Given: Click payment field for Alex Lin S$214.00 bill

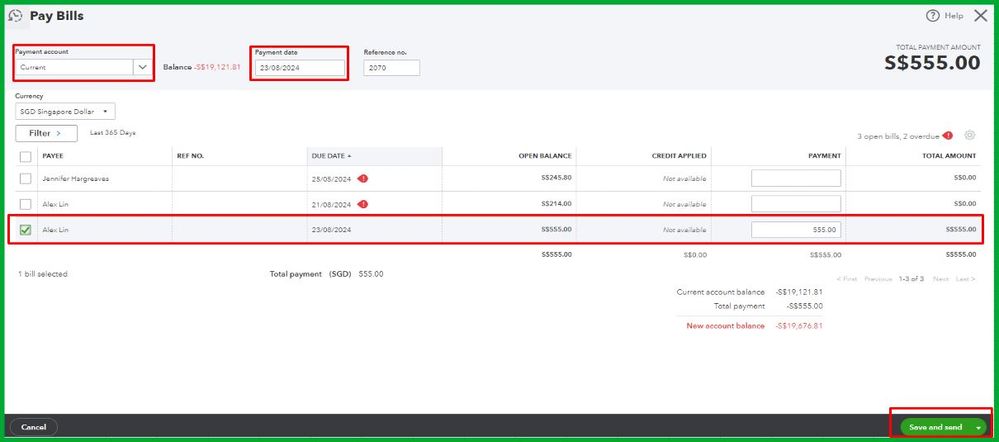Looking at the screenshot, I should (796, 204).
